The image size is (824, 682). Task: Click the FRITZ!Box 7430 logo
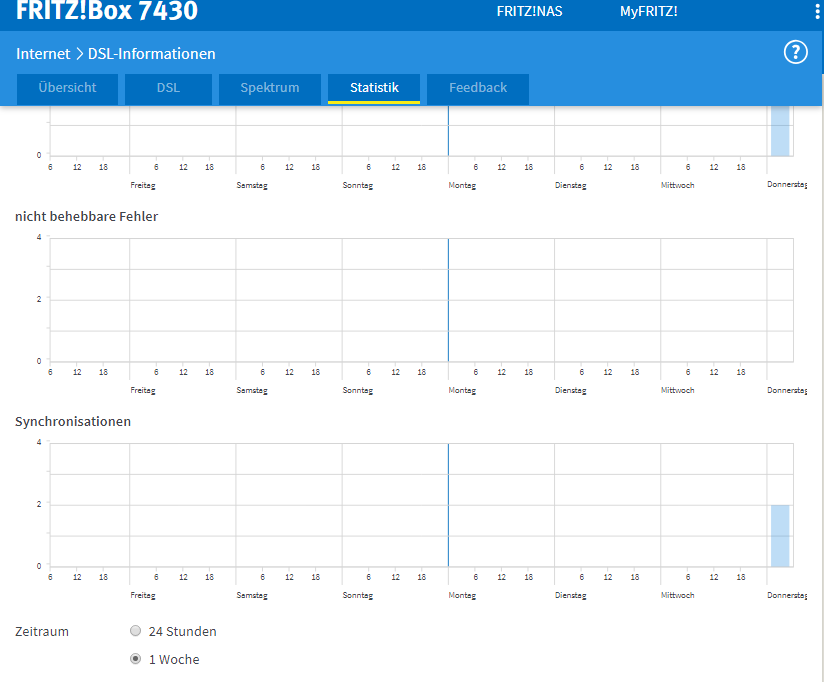point(107,12)
